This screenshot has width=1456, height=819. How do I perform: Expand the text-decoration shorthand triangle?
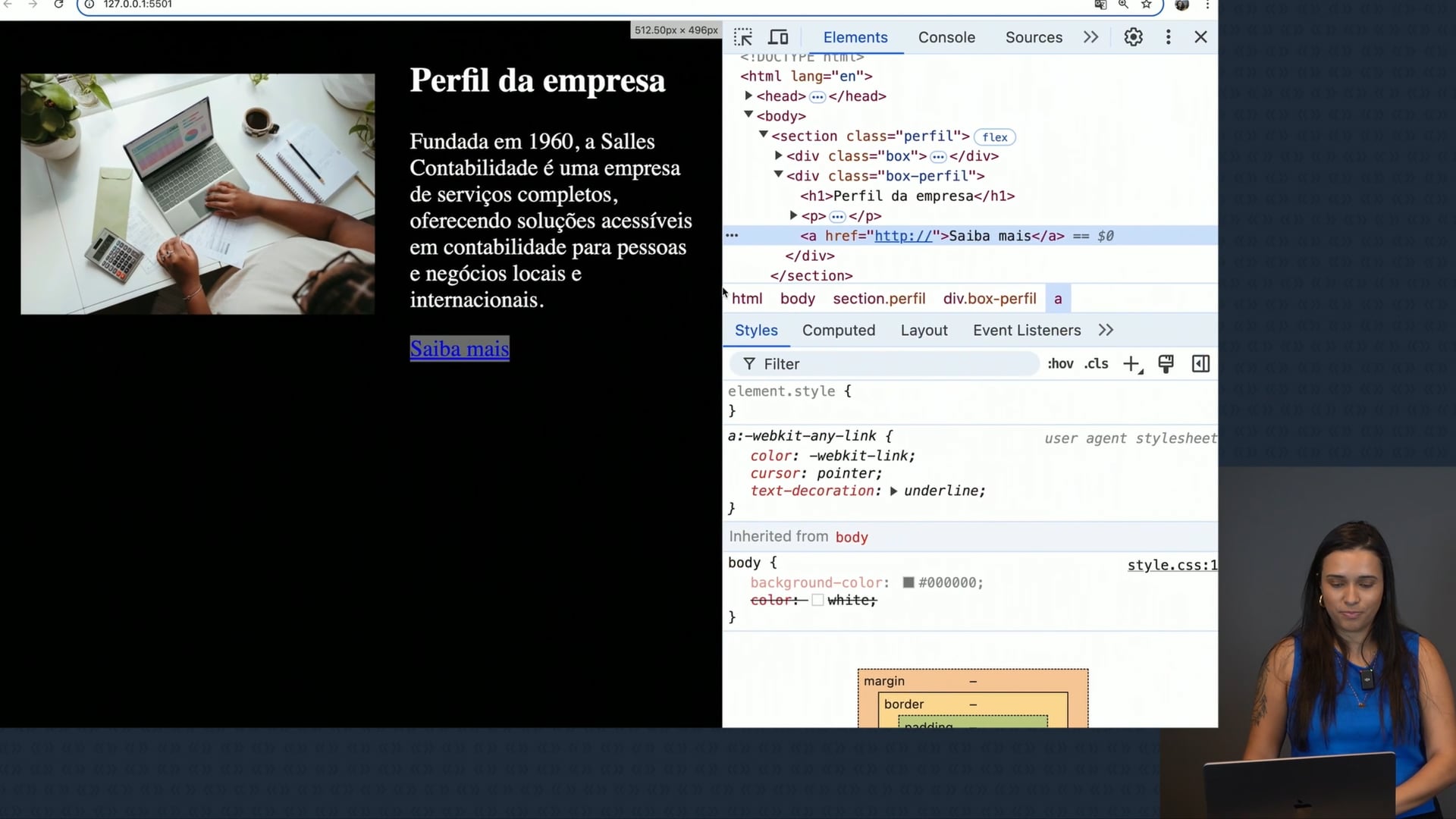click(x=893, y=491)
